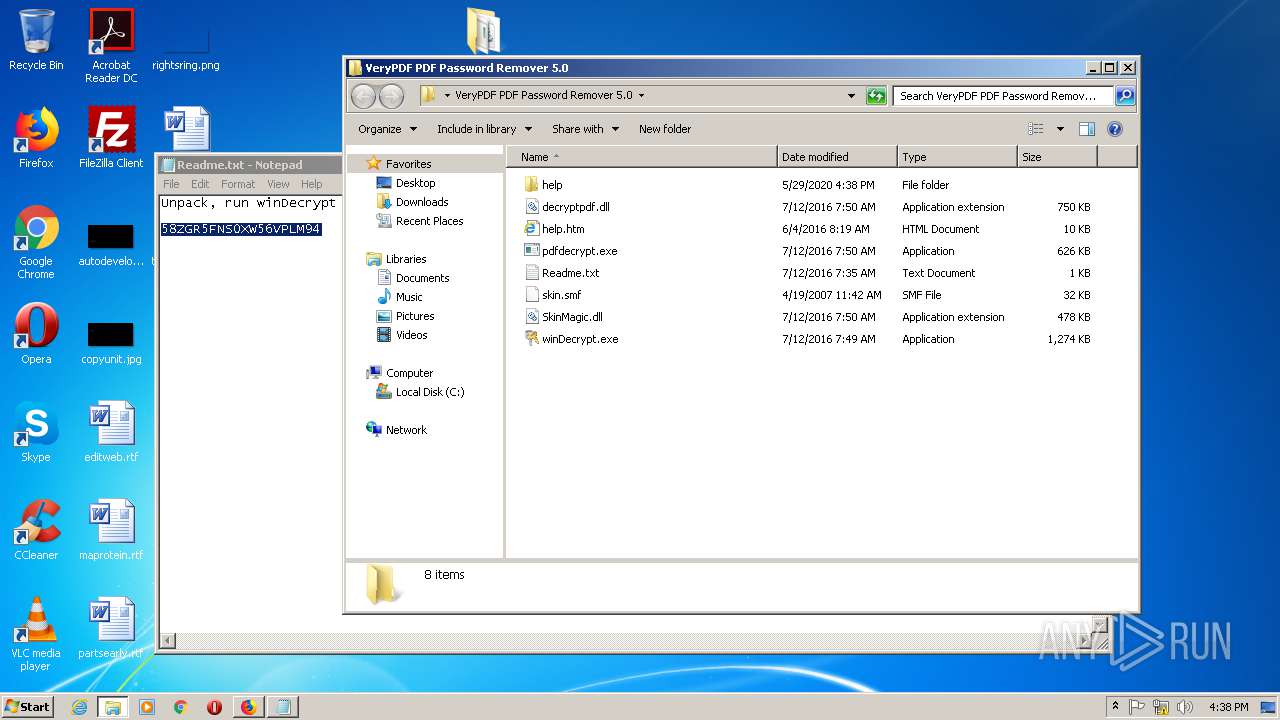Show the preview pane icon
This screenshot has width=1280, height=720.
click(1087, 129)
